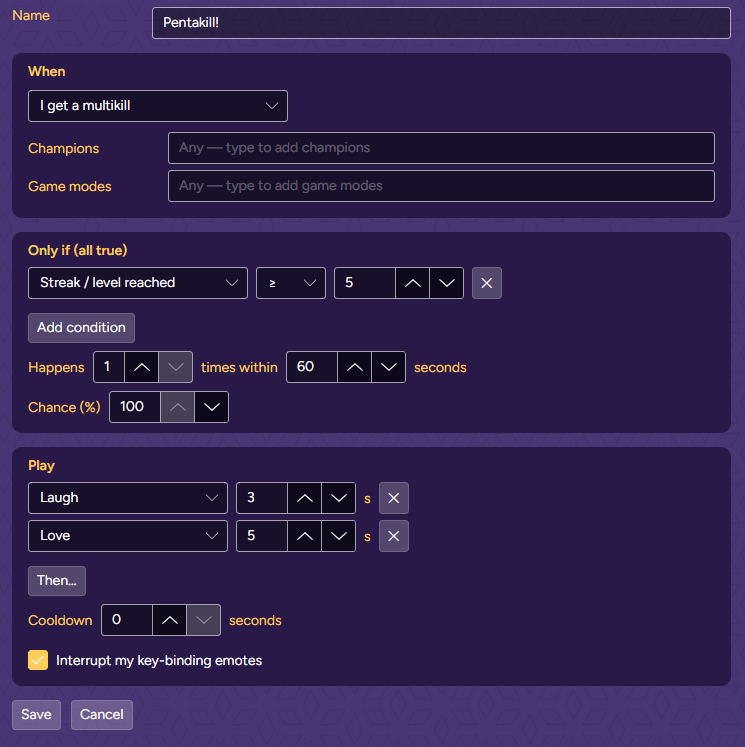Increase the Laugh emote duration
Viewport: 745px width, 747px height.
click(x=304, y=498)
